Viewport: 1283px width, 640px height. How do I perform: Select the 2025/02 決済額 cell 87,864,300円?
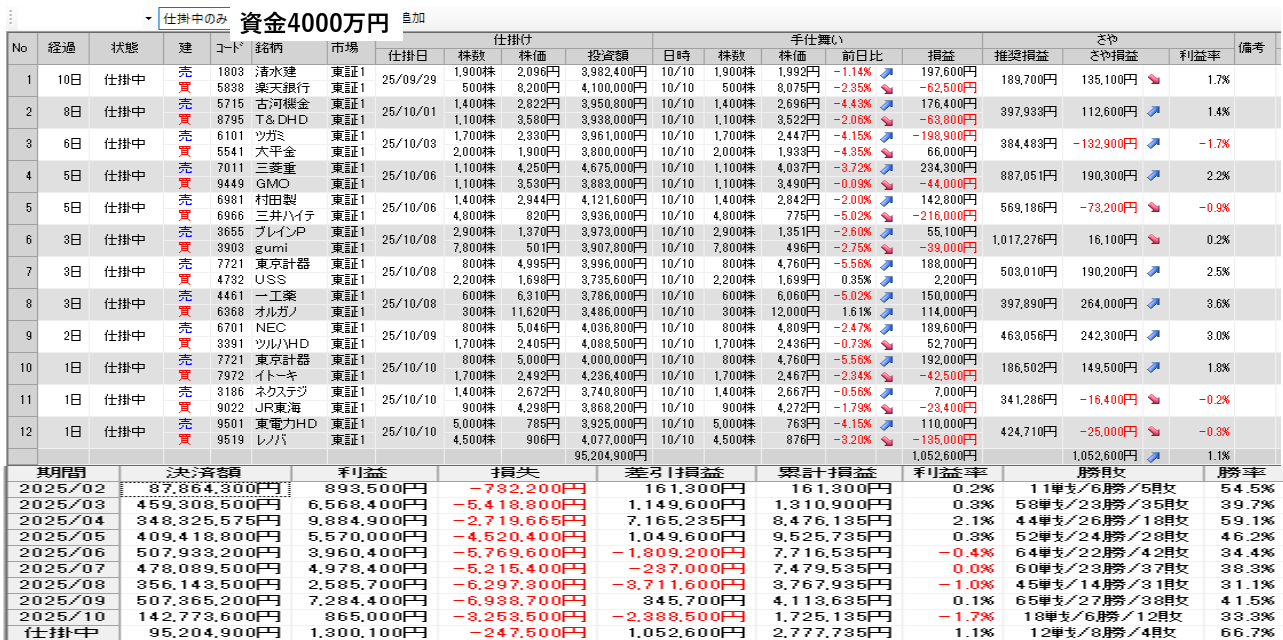pos(206,489)
